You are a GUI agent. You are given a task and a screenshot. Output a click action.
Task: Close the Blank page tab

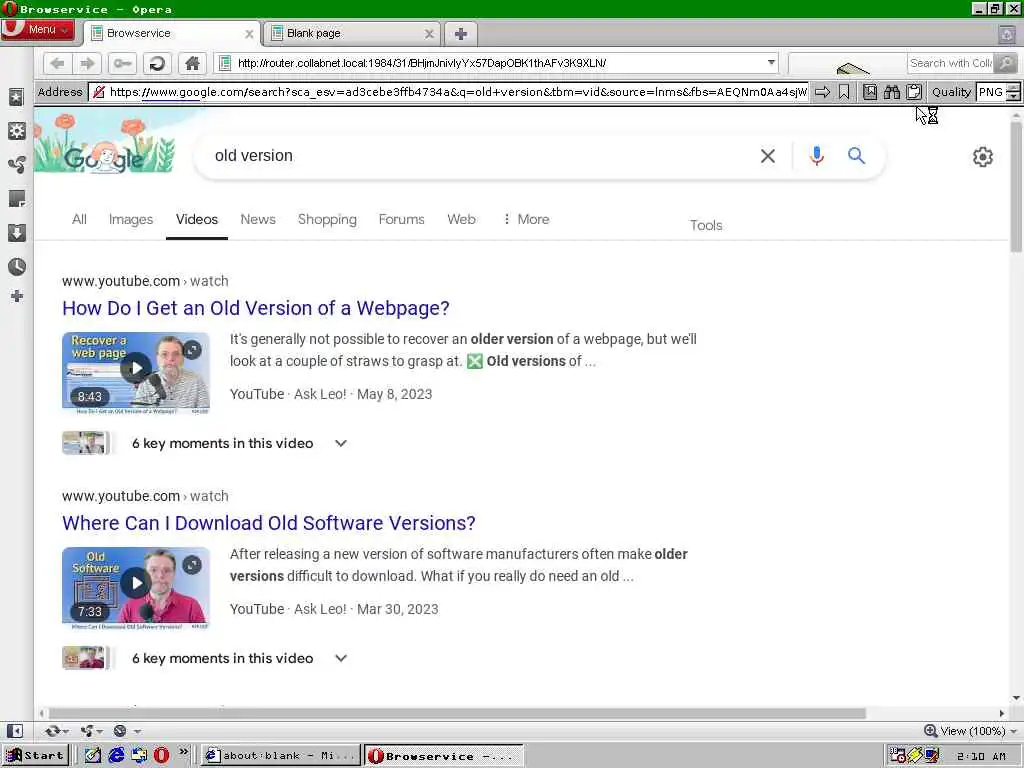click(429, 34)
